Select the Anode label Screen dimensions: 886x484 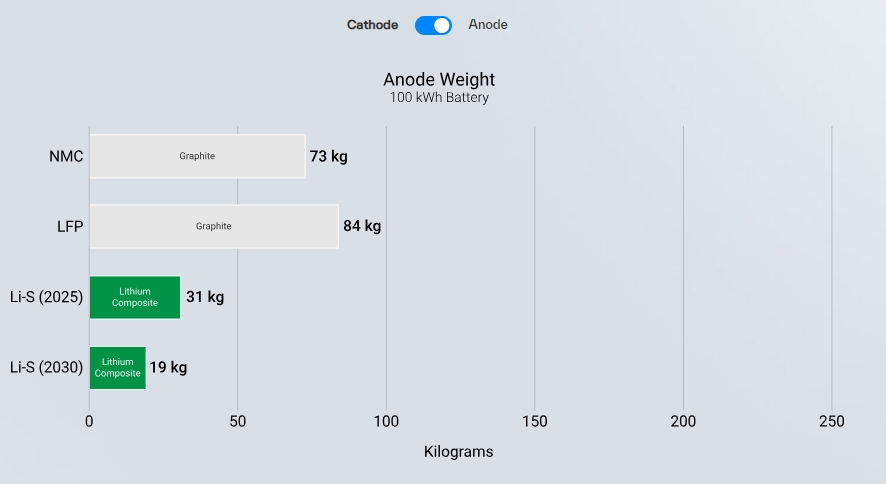tap(488, 24)
